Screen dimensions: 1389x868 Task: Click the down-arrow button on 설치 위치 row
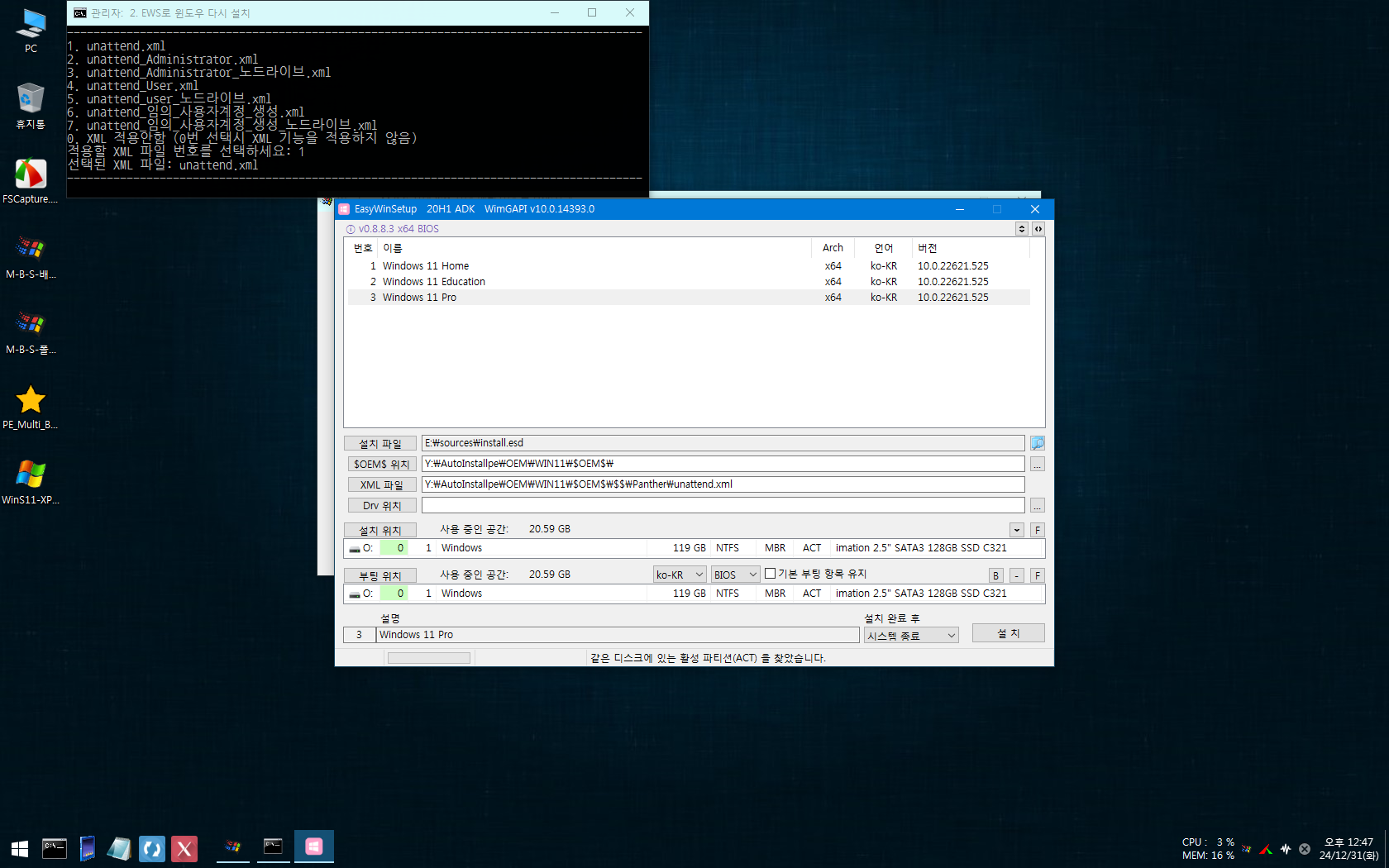coord(1017,530)
